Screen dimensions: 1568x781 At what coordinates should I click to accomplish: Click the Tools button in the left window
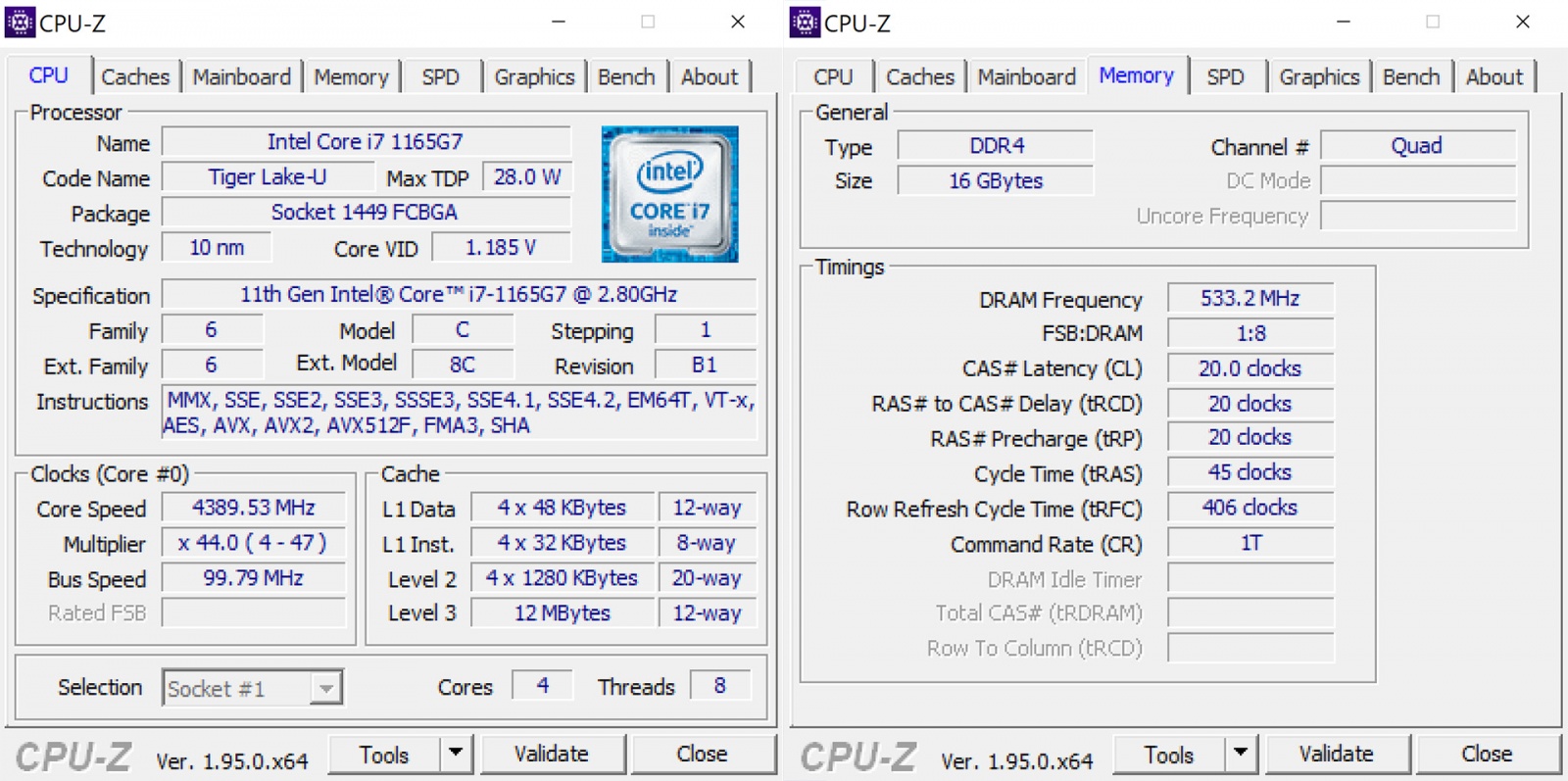pos(384,754)
